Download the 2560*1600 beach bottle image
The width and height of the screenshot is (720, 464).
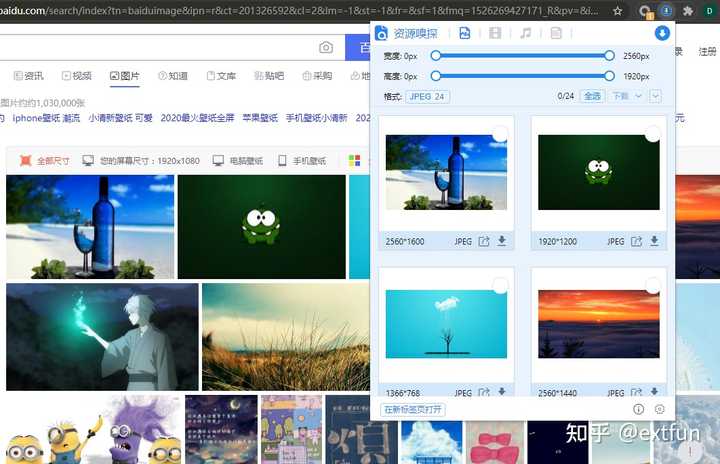(502, 241)
